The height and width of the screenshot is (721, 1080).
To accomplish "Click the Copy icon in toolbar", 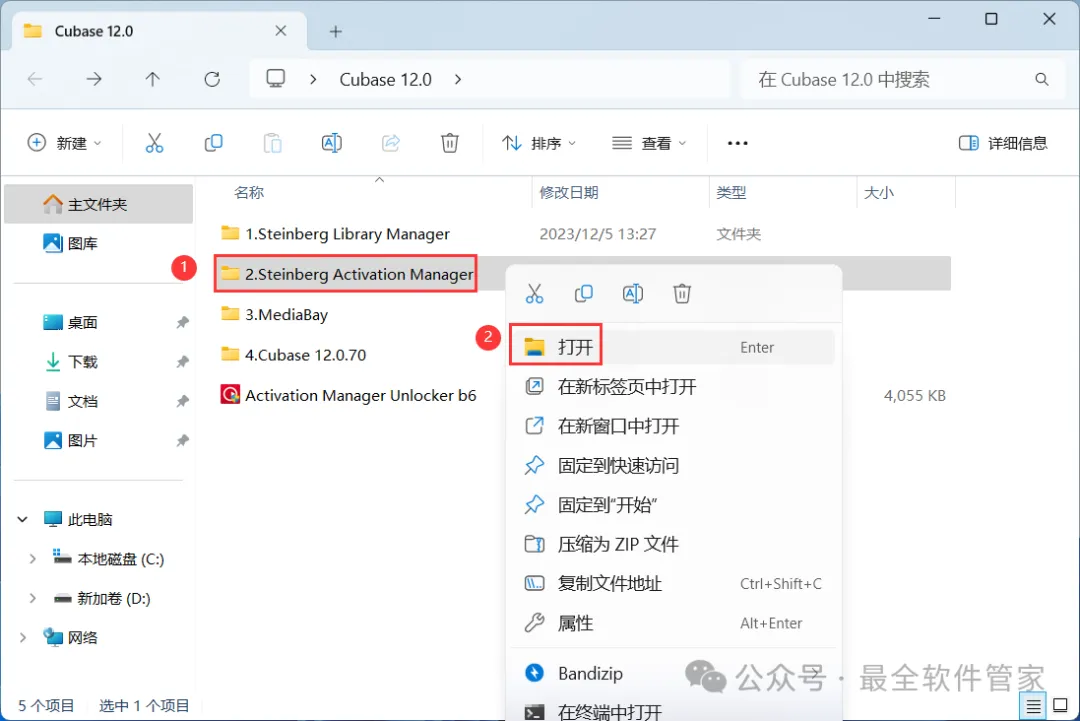I will coord(214,143).
